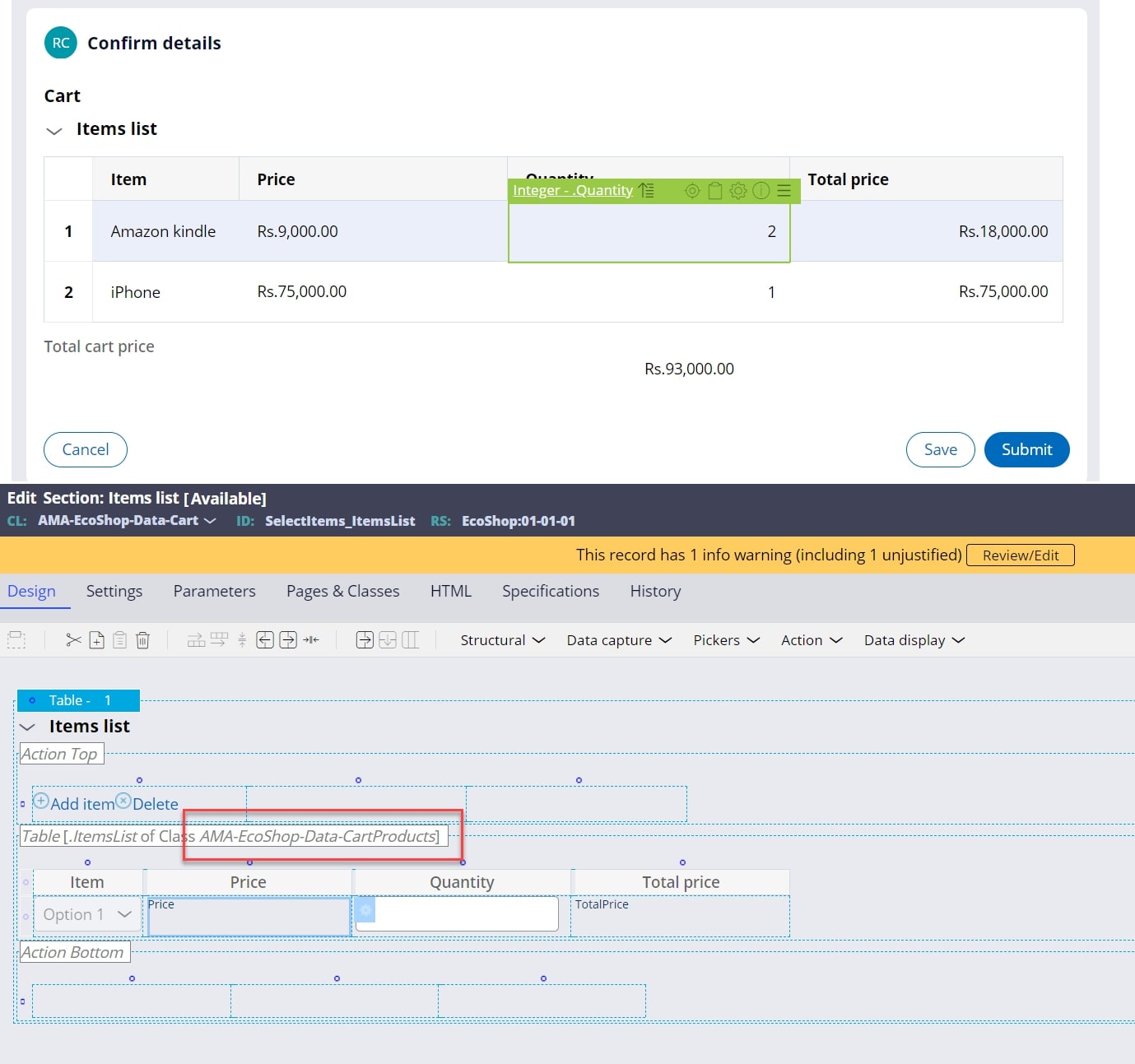Click the RC avatar circle
Screen dimensions: 1135x1064
point(61,43)
